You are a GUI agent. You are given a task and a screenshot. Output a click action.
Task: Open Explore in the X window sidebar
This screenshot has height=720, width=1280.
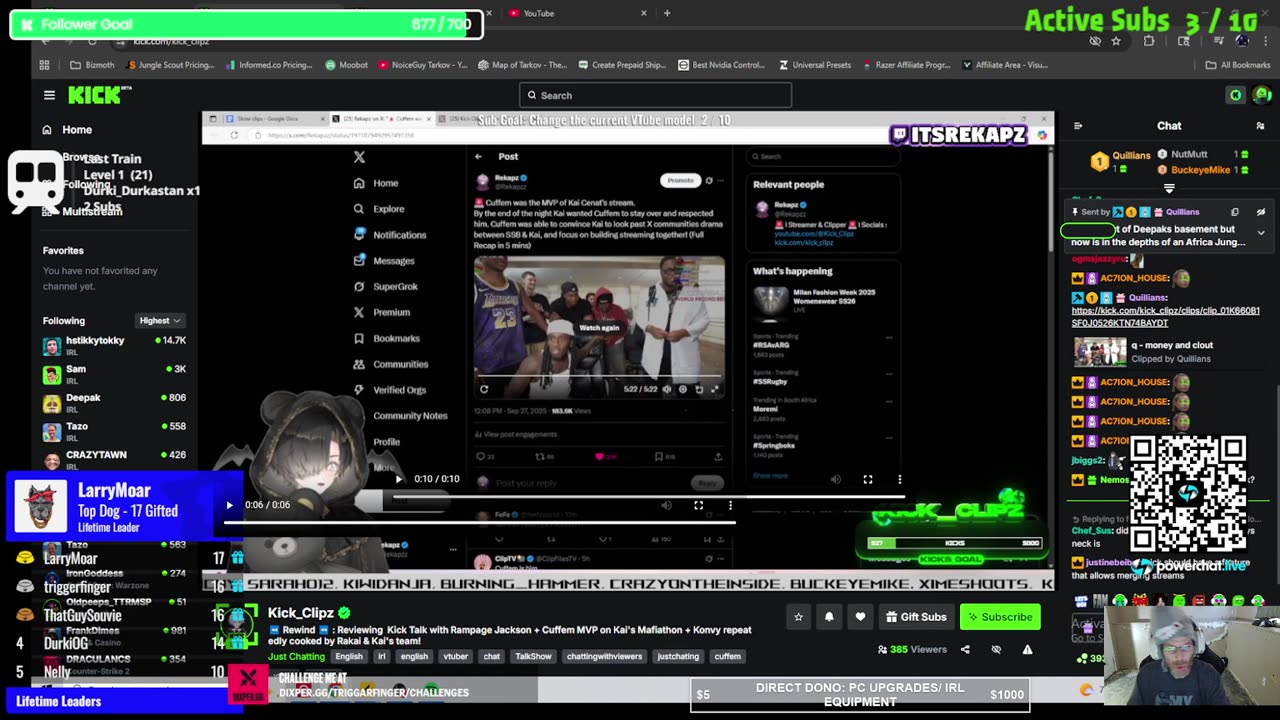(x=379, y=209)
